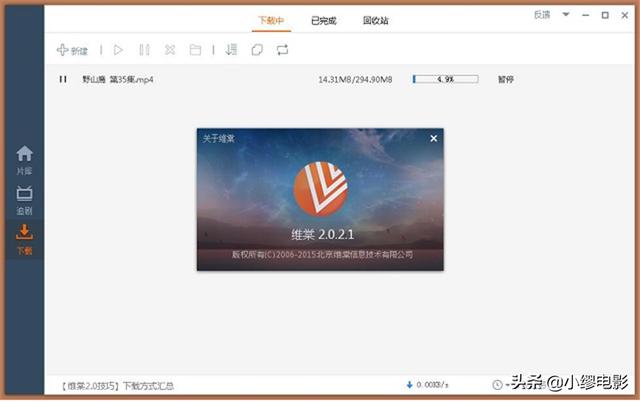
Task: Click the size text 14.31MB/294.90MB
Action: [x=355, y=80]
